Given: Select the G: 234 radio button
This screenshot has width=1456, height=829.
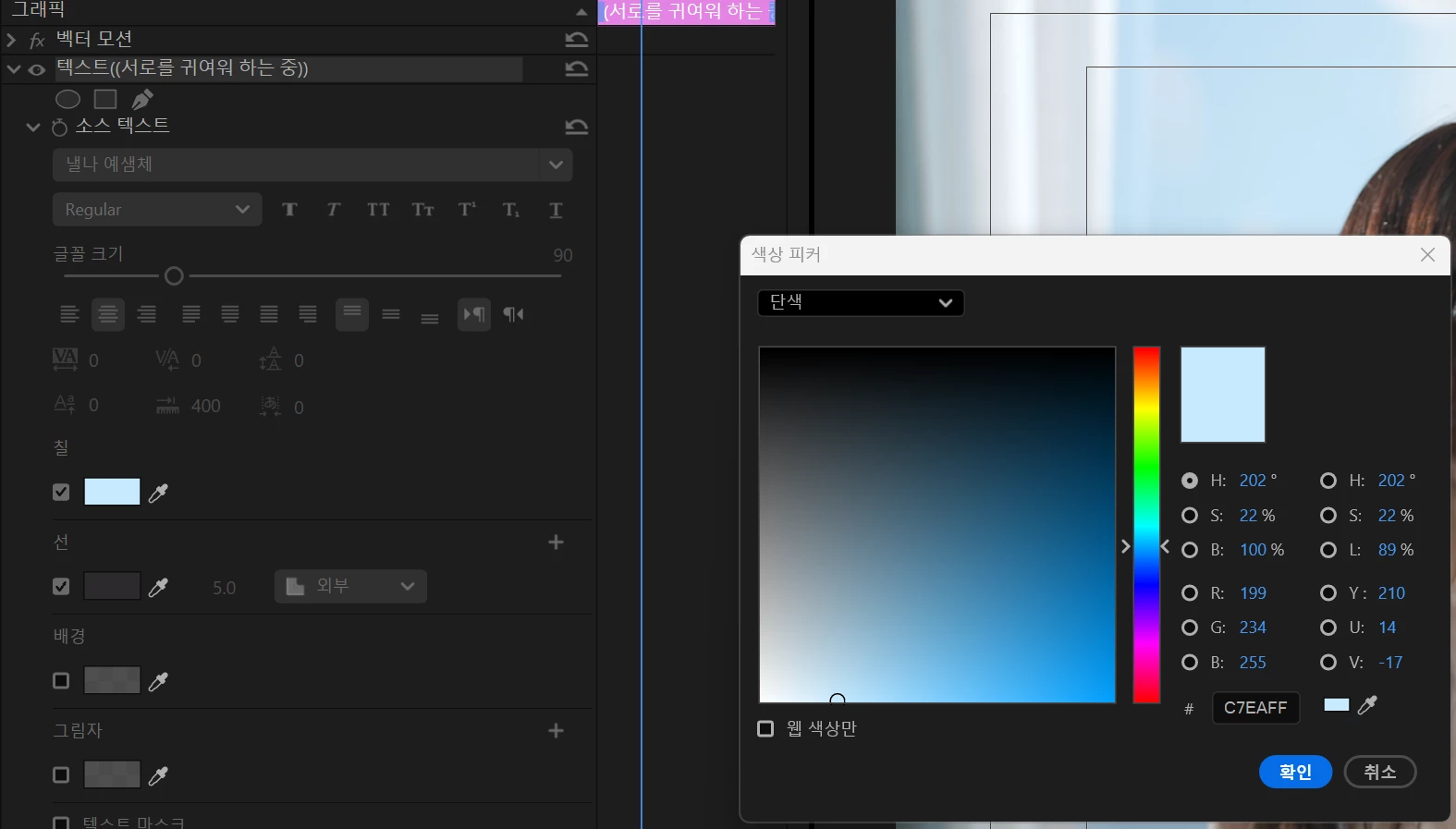Looking at the screenshot, I should (1190, 628).
